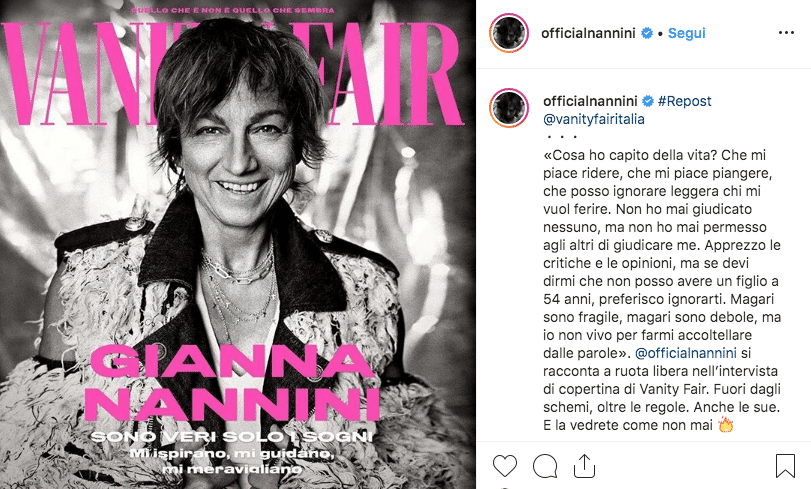
Task: Click the VANITY FAIR masthead on the cover
Action: (x=233, y=73)
